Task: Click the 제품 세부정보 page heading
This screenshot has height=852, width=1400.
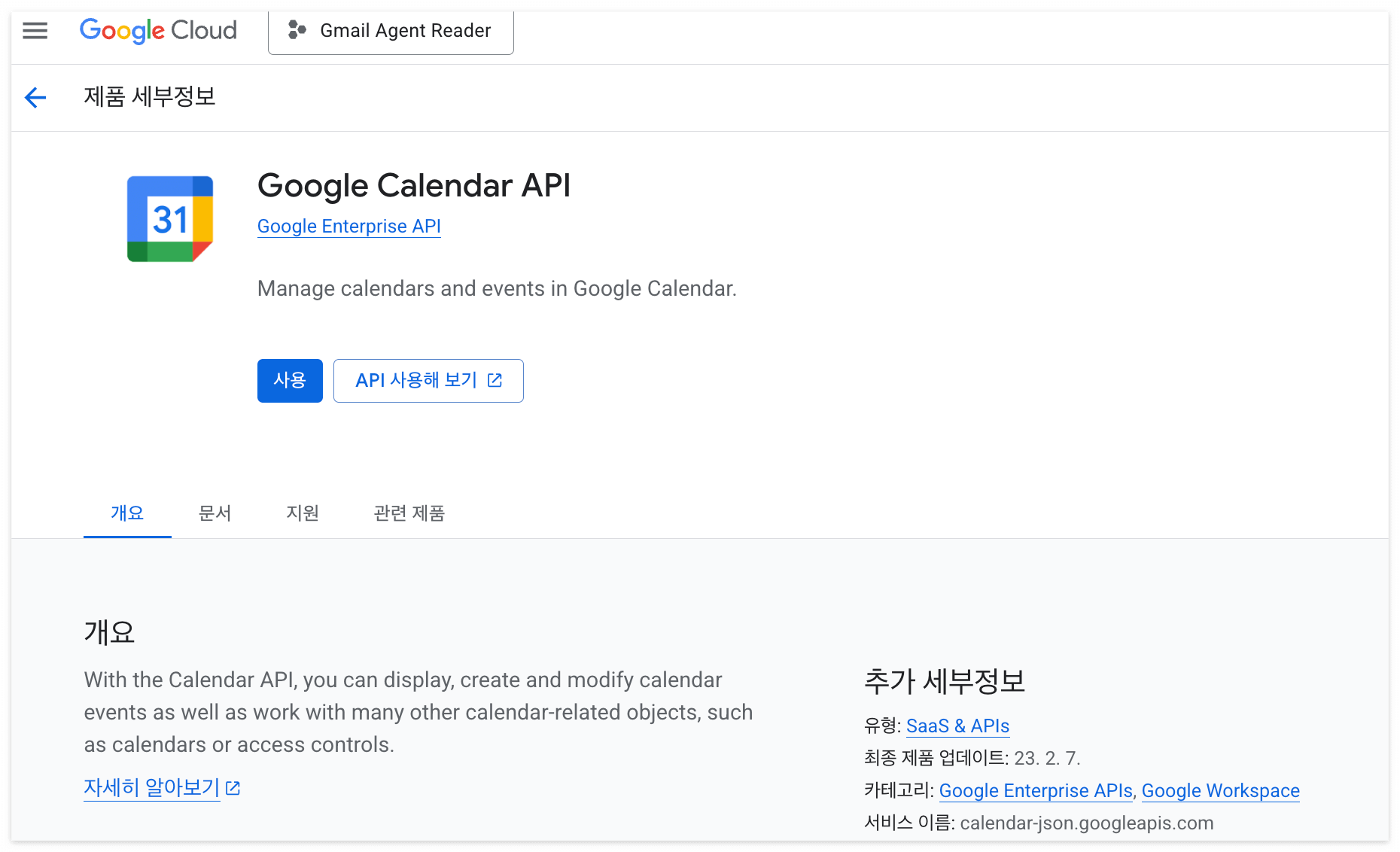Action: (x=150, y=97)
